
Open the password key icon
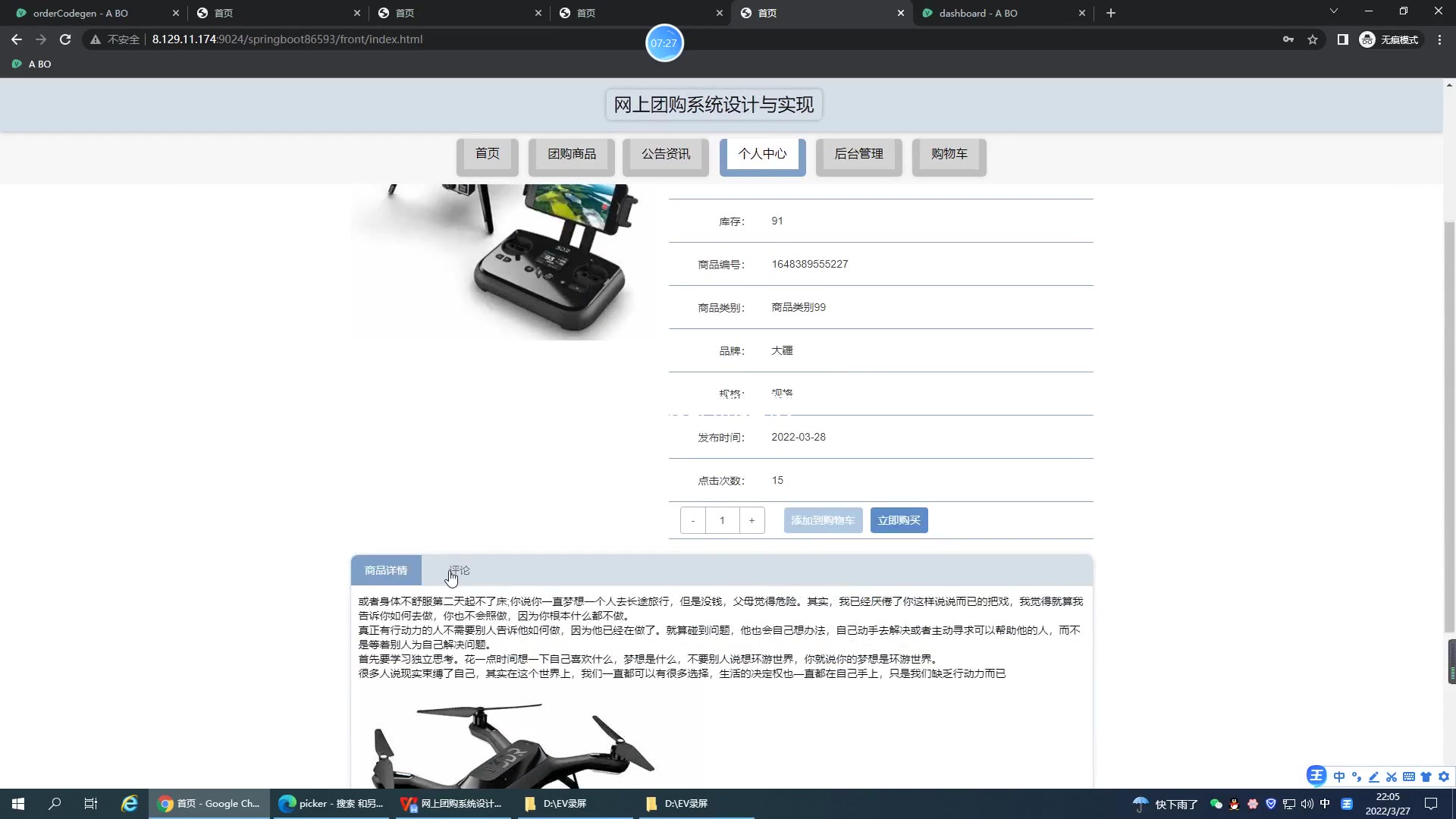click(1288, 39)
